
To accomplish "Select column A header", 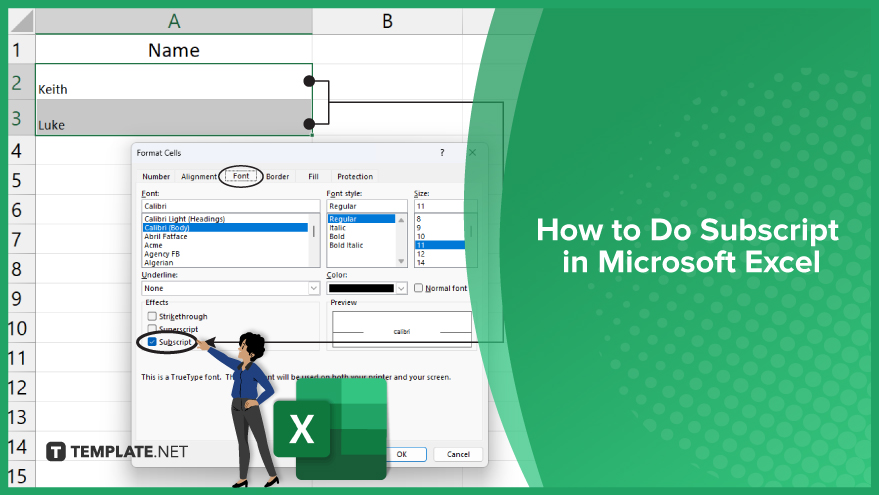I will click(174, 21).
